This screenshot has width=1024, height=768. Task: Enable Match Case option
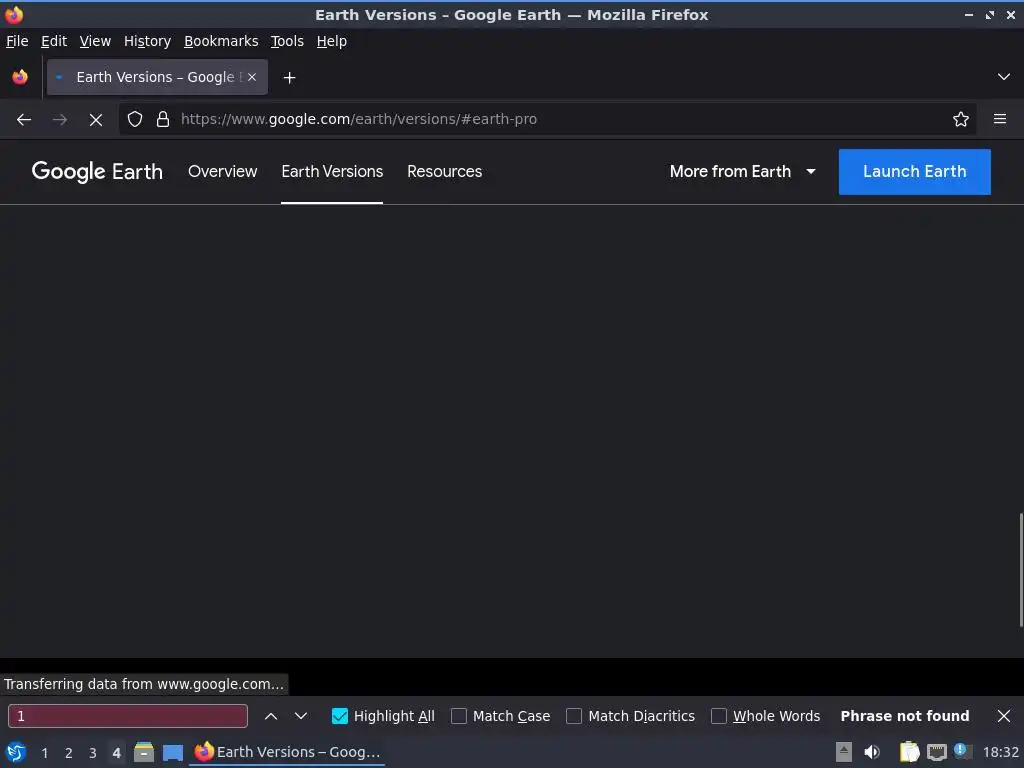pyautogui.click(x=459, y=716)
